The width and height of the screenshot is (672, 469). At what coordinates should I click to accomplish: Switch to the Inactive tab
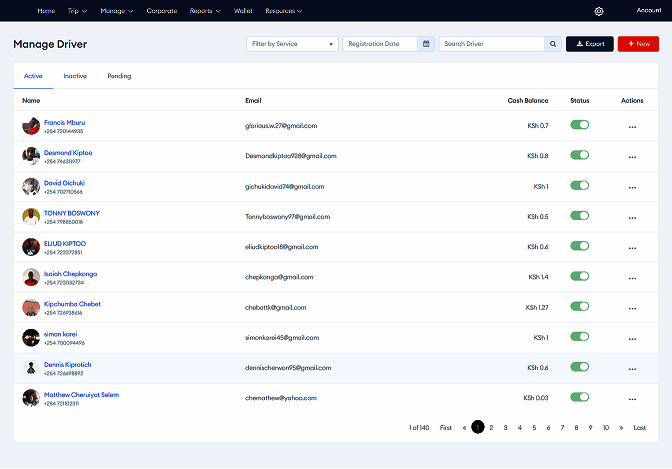75,76
